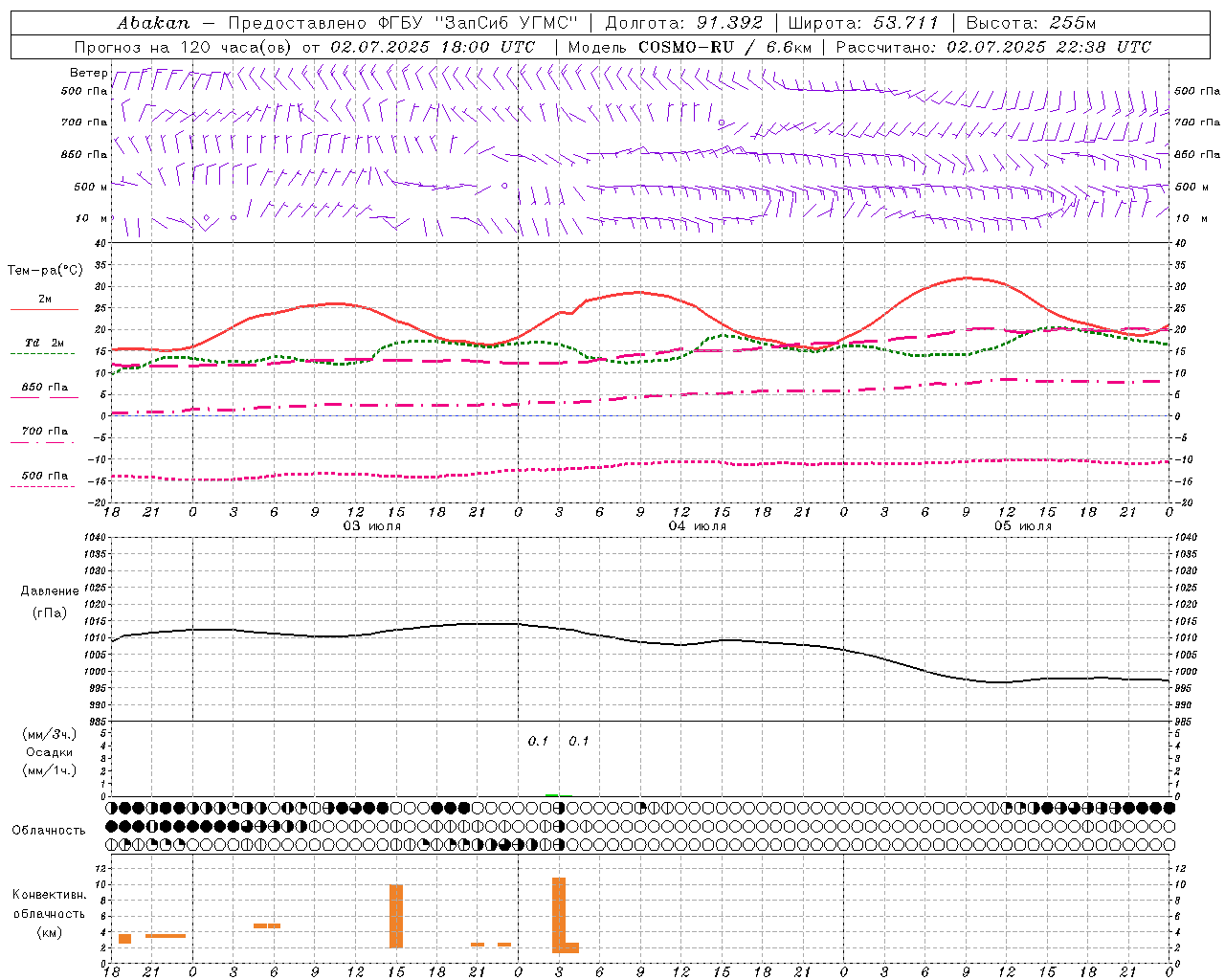
Task: Click the tallest orange convective bar at 3h on 04 июля
Action: coord(559,915)
